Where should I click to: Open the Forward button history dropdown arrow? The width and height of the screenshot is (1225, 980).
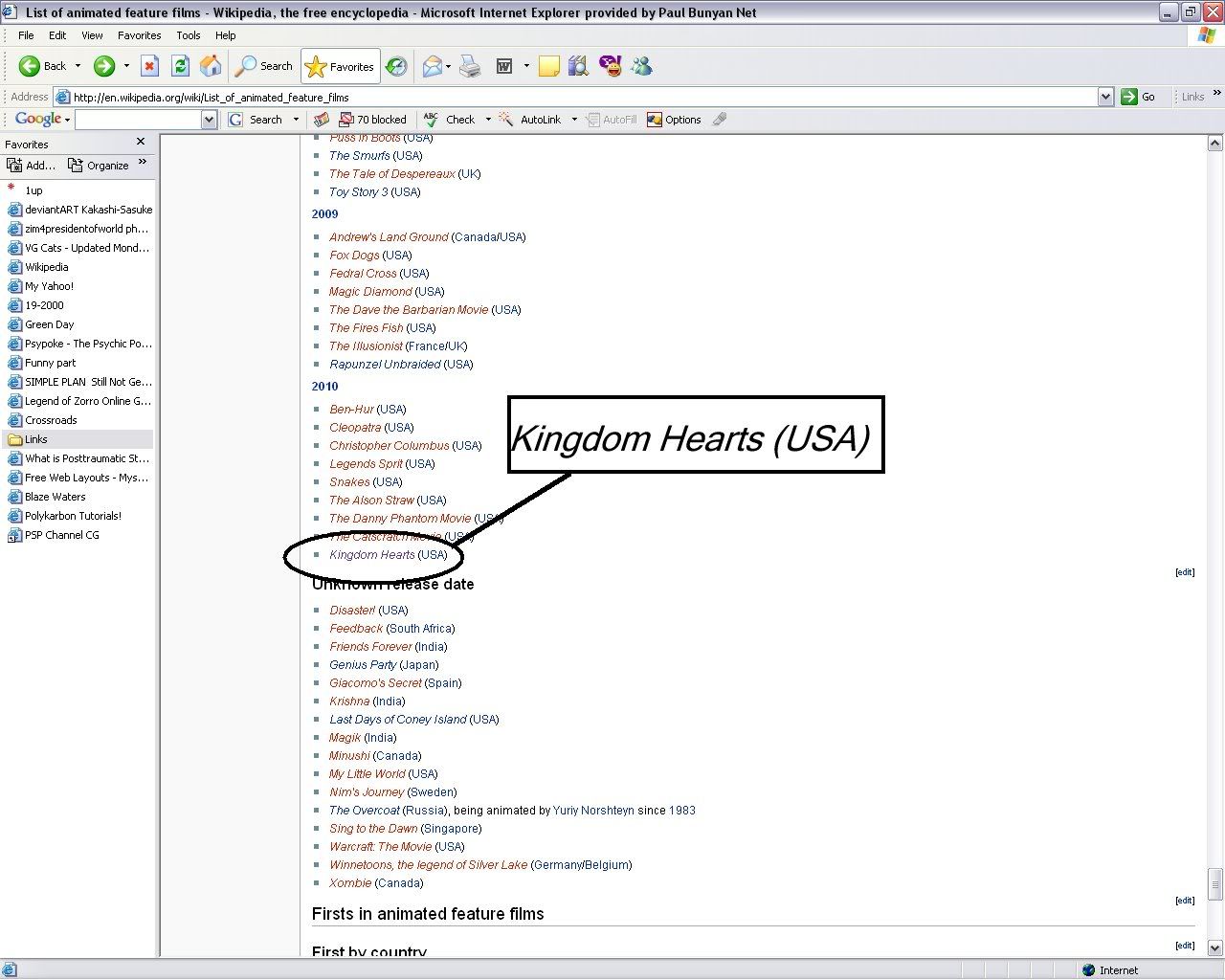[x=126, y=66]
